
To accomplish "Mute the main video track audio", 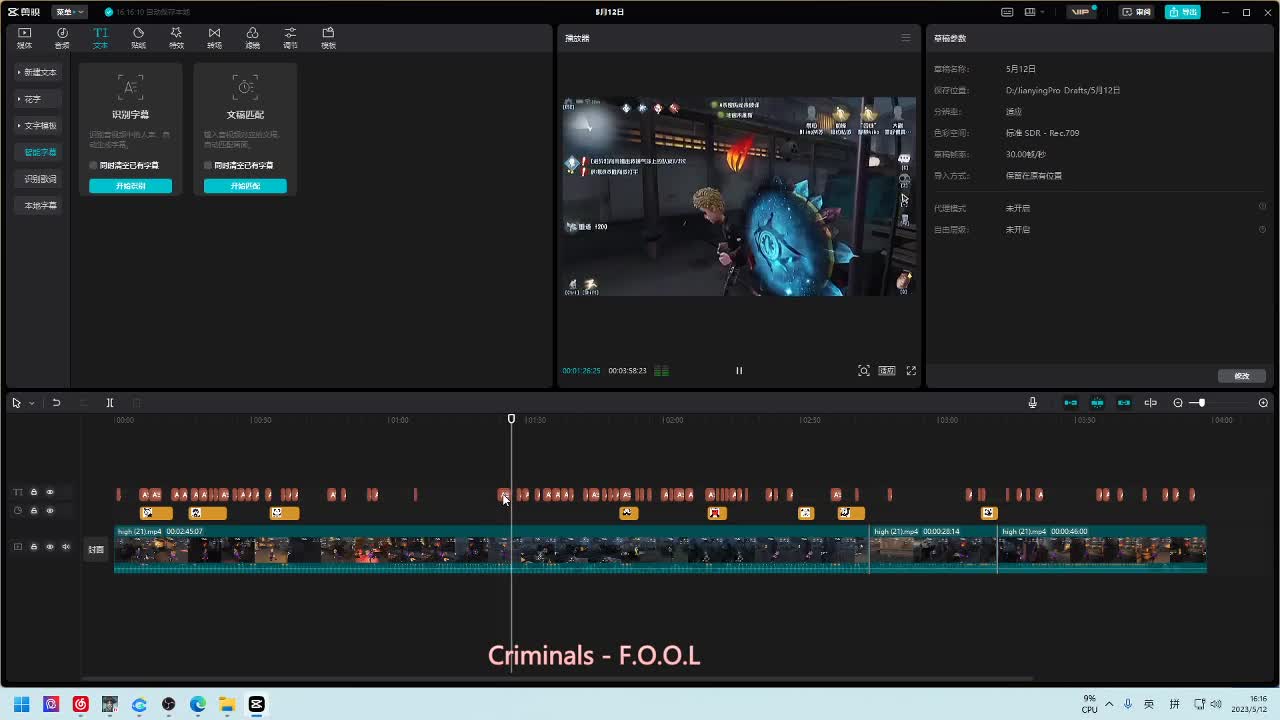I will click(66, 547).
